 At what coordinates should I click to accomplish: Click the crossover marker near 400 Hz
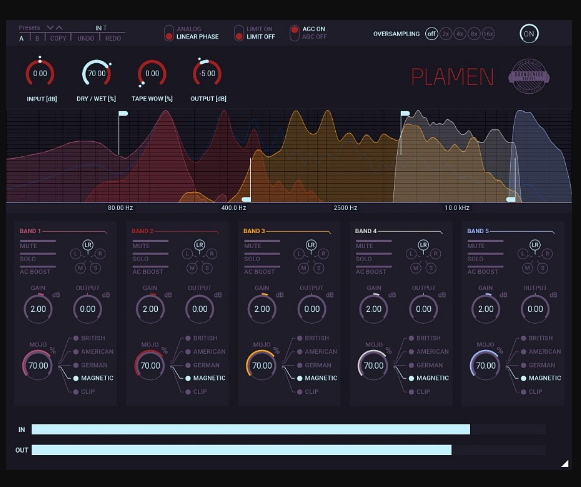tap(246, 199)
